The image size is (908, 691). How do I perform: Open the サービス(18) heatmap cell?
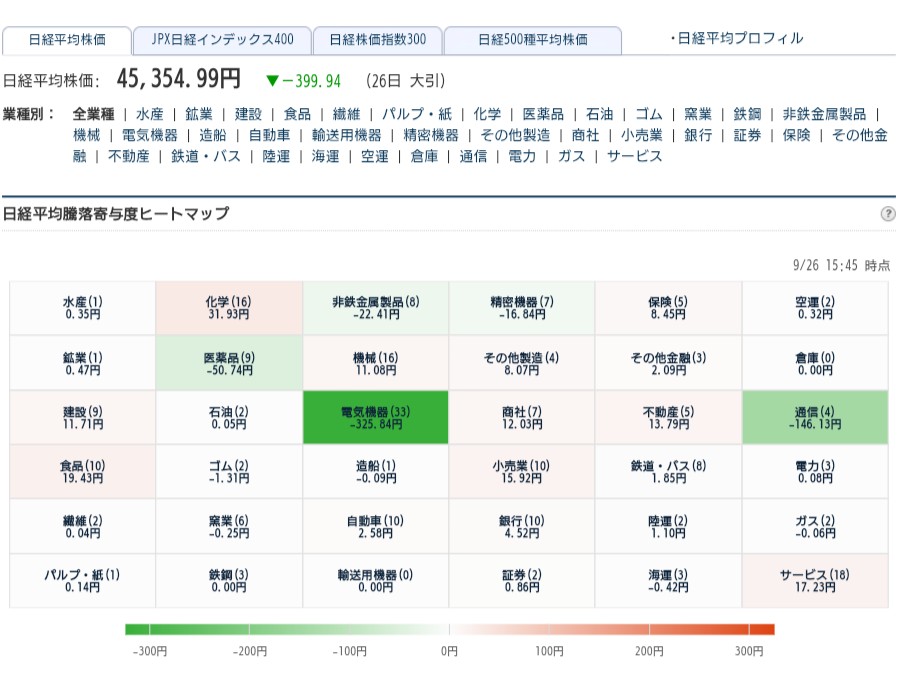(x=815, y=581)
